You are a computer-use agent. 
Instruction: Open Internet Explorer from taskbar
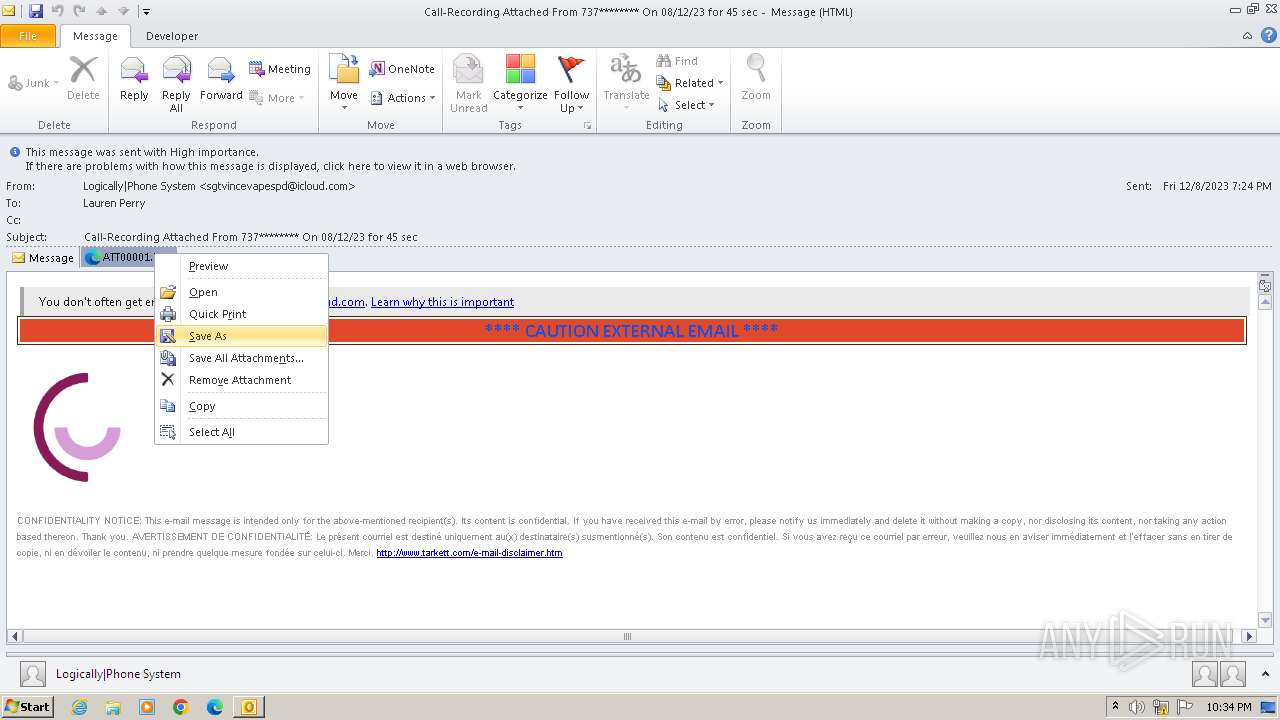(79, 707)
